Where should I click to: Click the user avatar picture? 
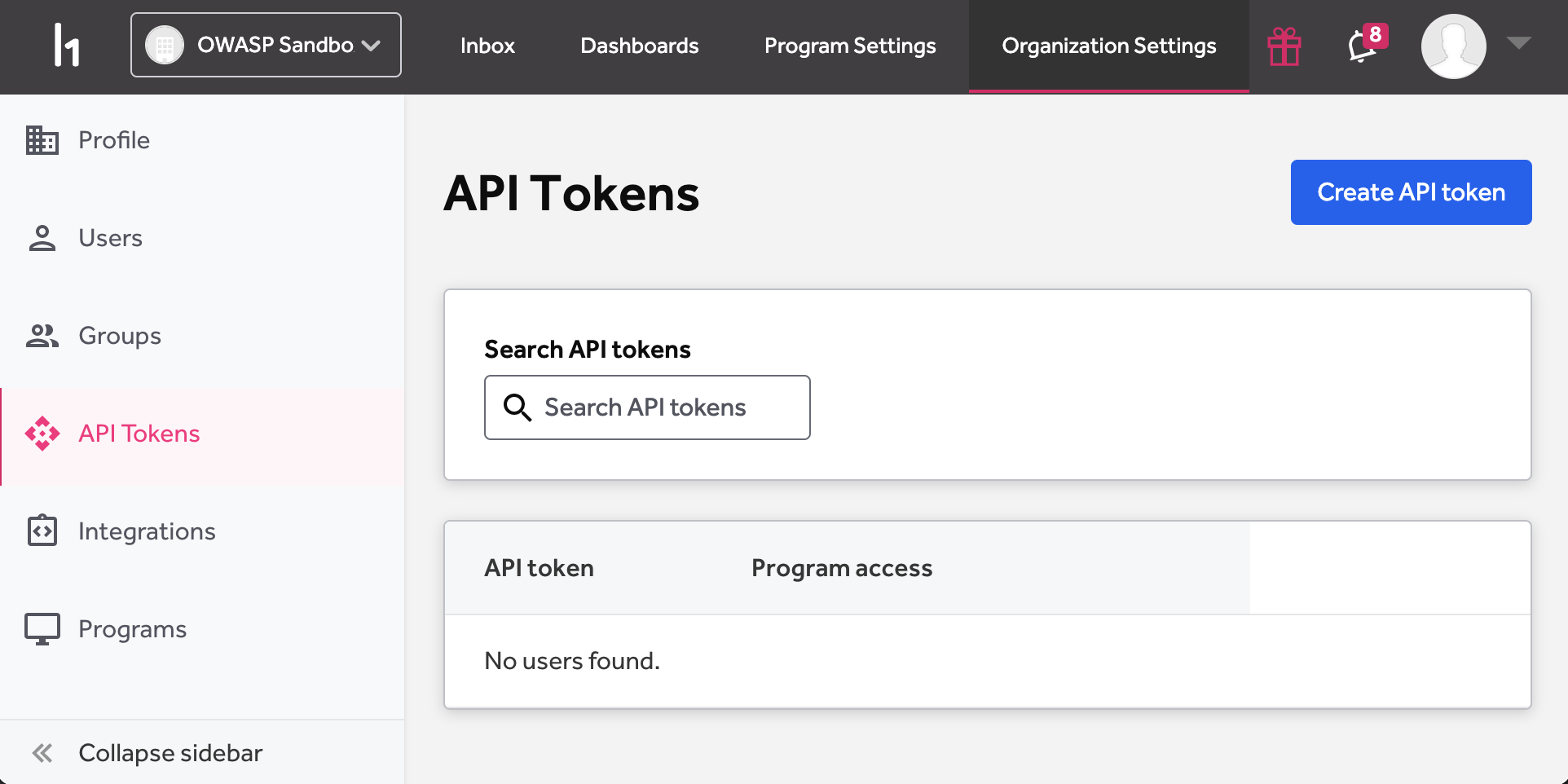coord(1453,46)
